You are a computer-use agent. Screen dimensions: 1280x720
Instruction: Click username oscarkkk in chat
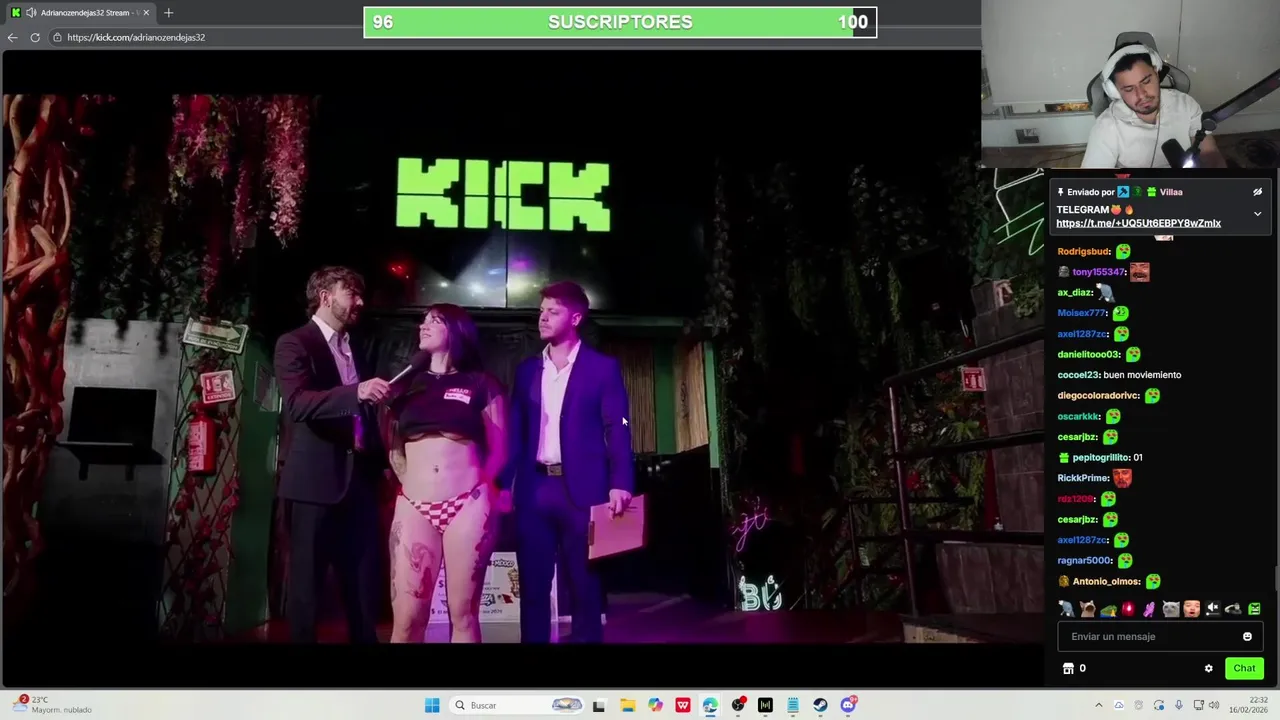(1079, 416)
